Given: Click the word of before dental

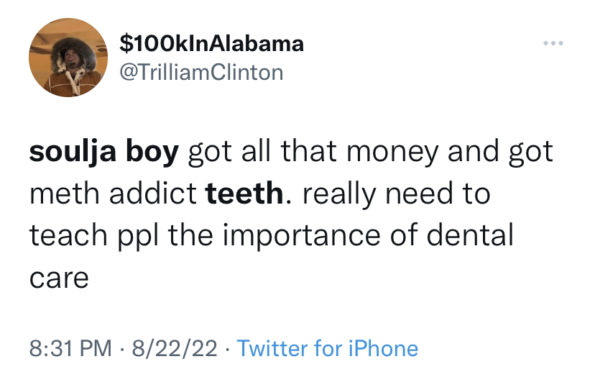Looking at the screenshot, I should point(403,234).
